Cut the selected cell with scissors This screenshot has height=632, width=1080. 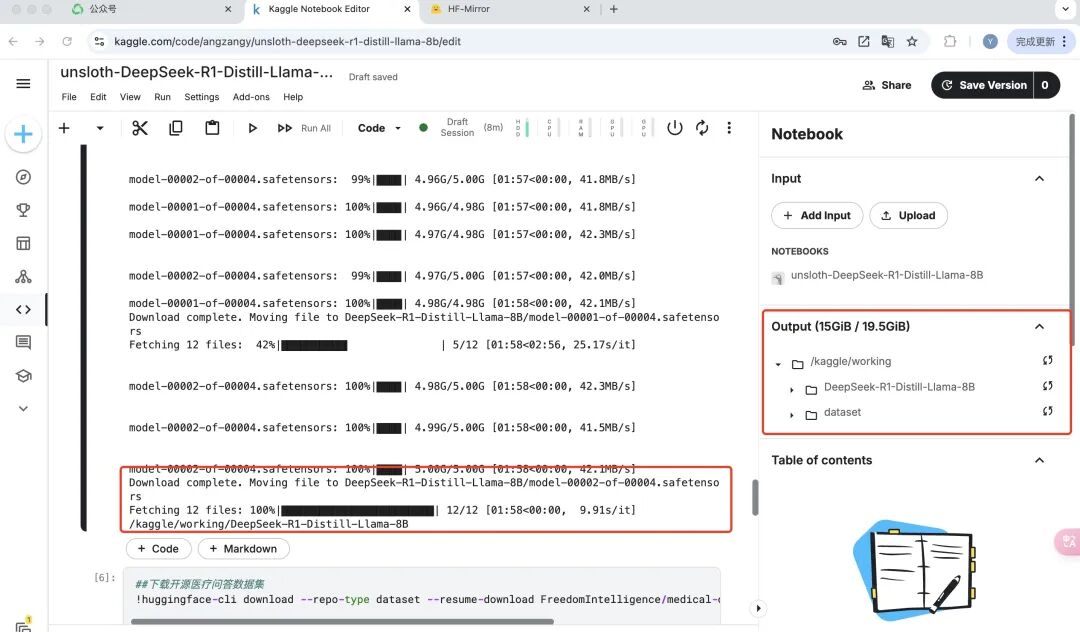140,128
